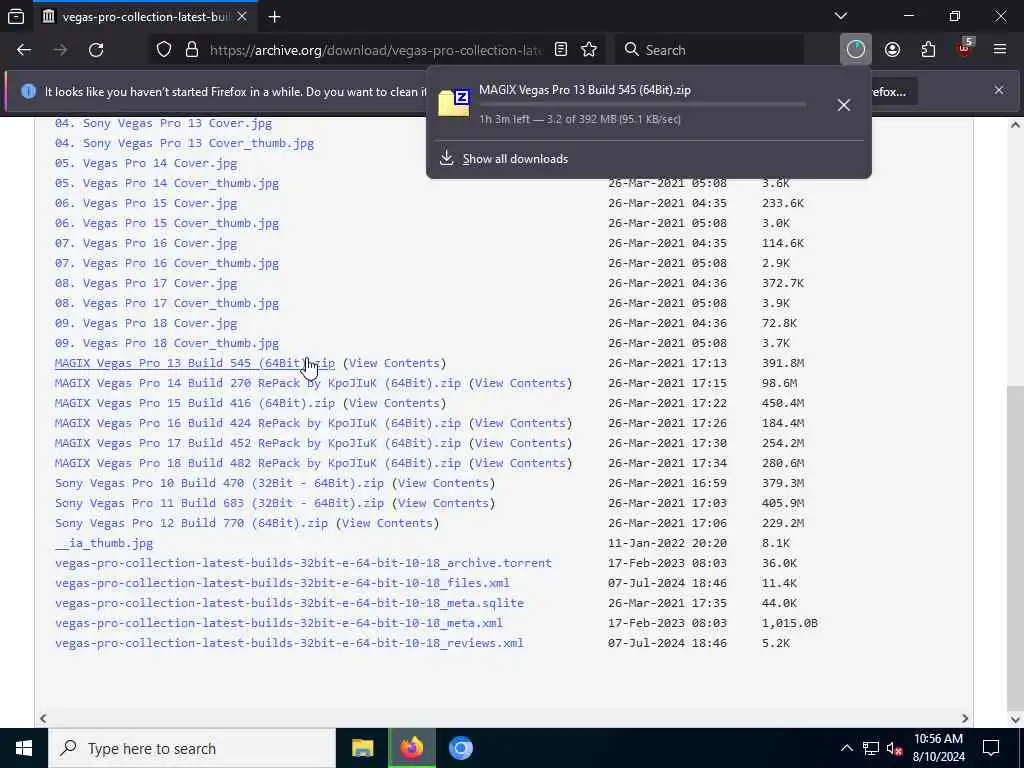Expand the list all tabs chevron
The width and height of the screenshot is (1024, 768).
tap(841, 16)
